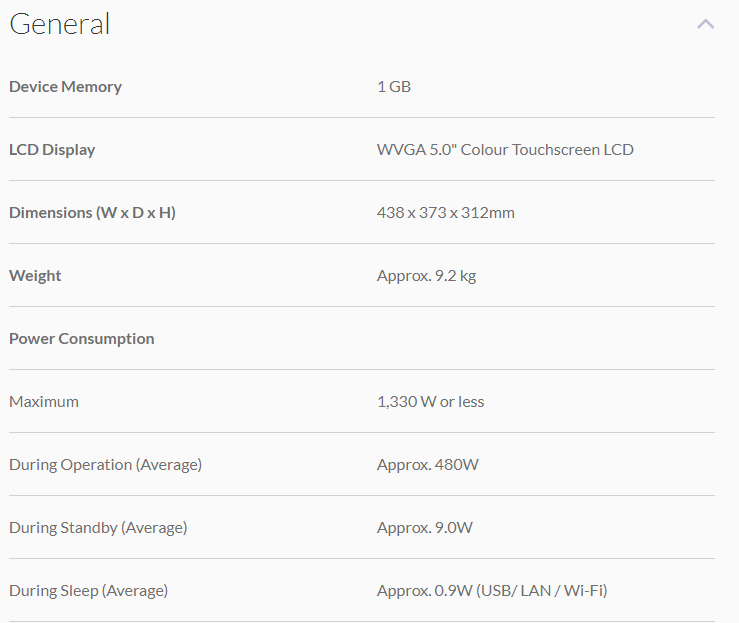Select the Approx. 9.0W standby value

click(424, 528)
